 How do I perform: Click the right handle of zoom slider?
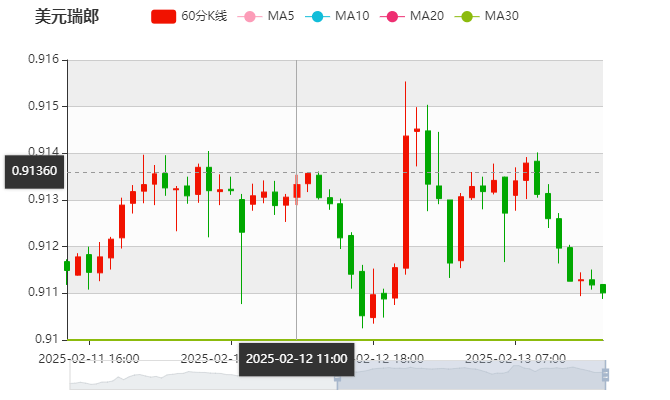point(607,375)
